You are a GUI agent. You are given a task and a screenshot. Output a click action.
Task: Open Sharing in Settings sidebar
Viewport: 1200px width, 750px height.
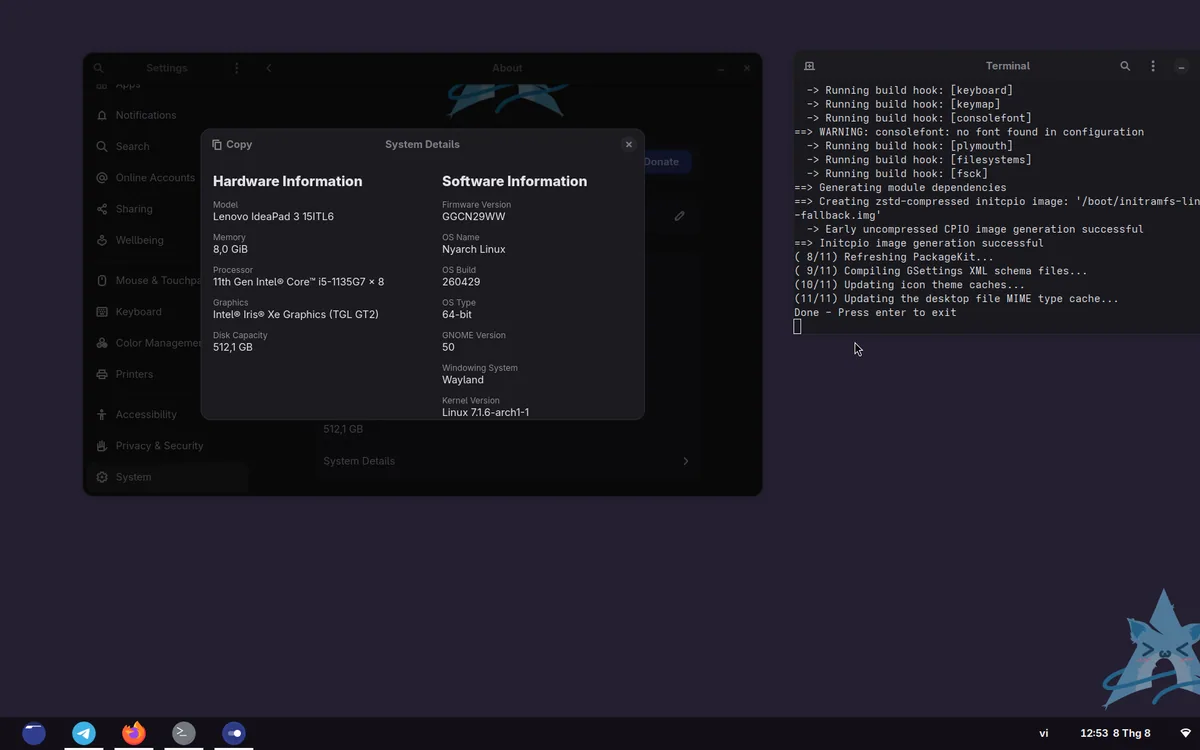(x=166, y=209)
